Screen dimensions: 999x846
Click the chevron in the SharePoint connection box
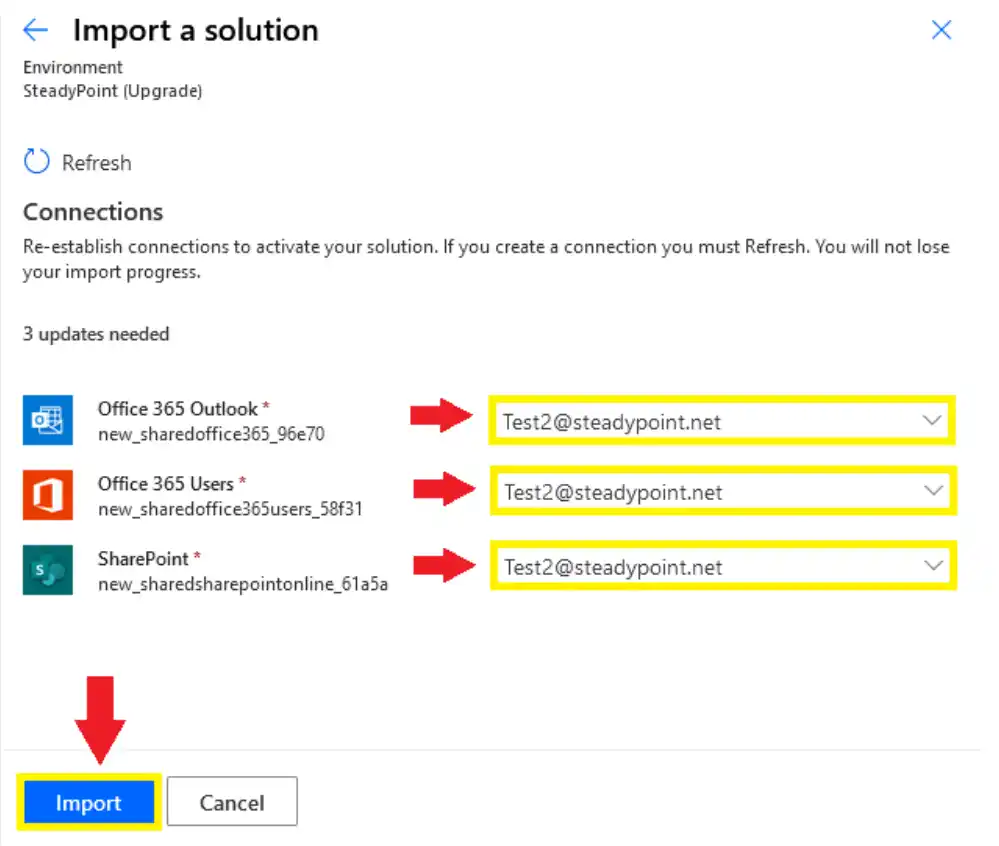coord(933,565)
